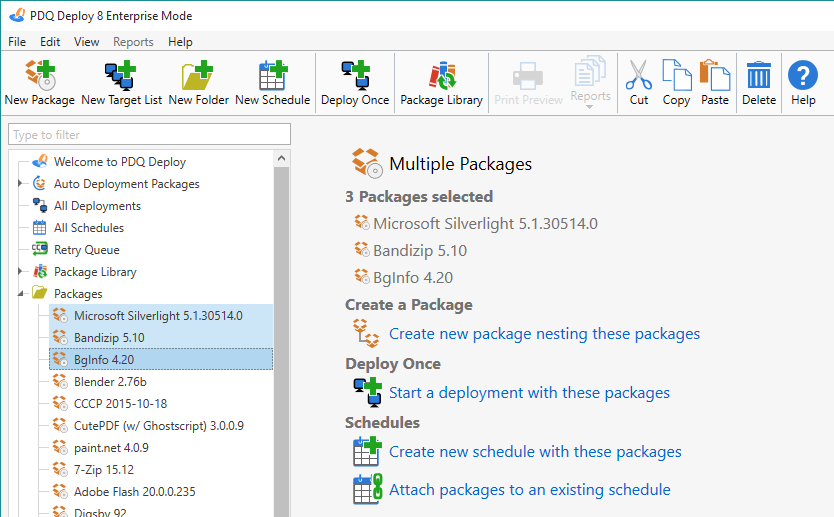Click calendar plus icon beside Create new schedule
This screenshot has height=517, width=834.
368,452
